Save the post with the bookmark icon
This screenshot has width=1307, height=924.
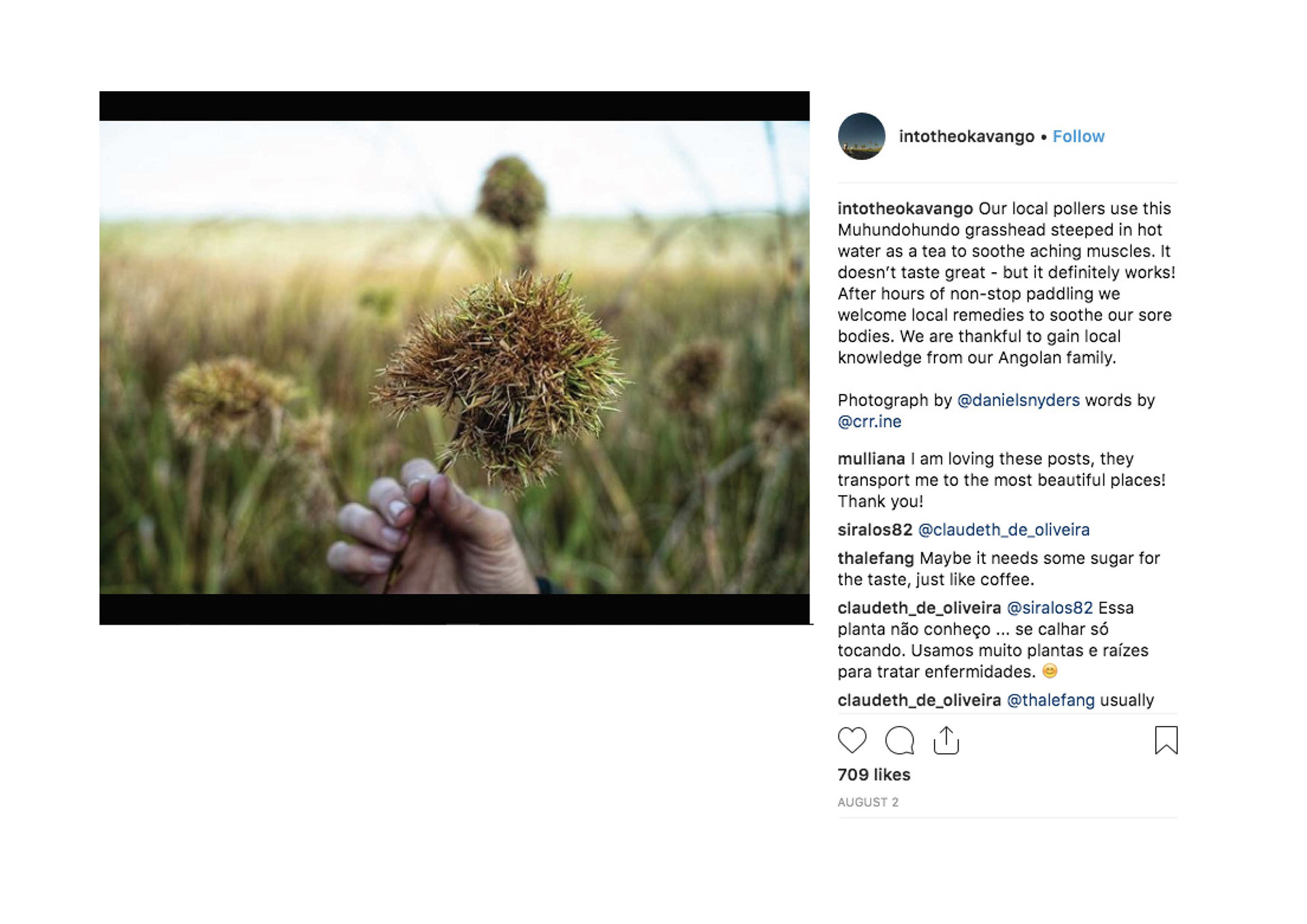1165,740
